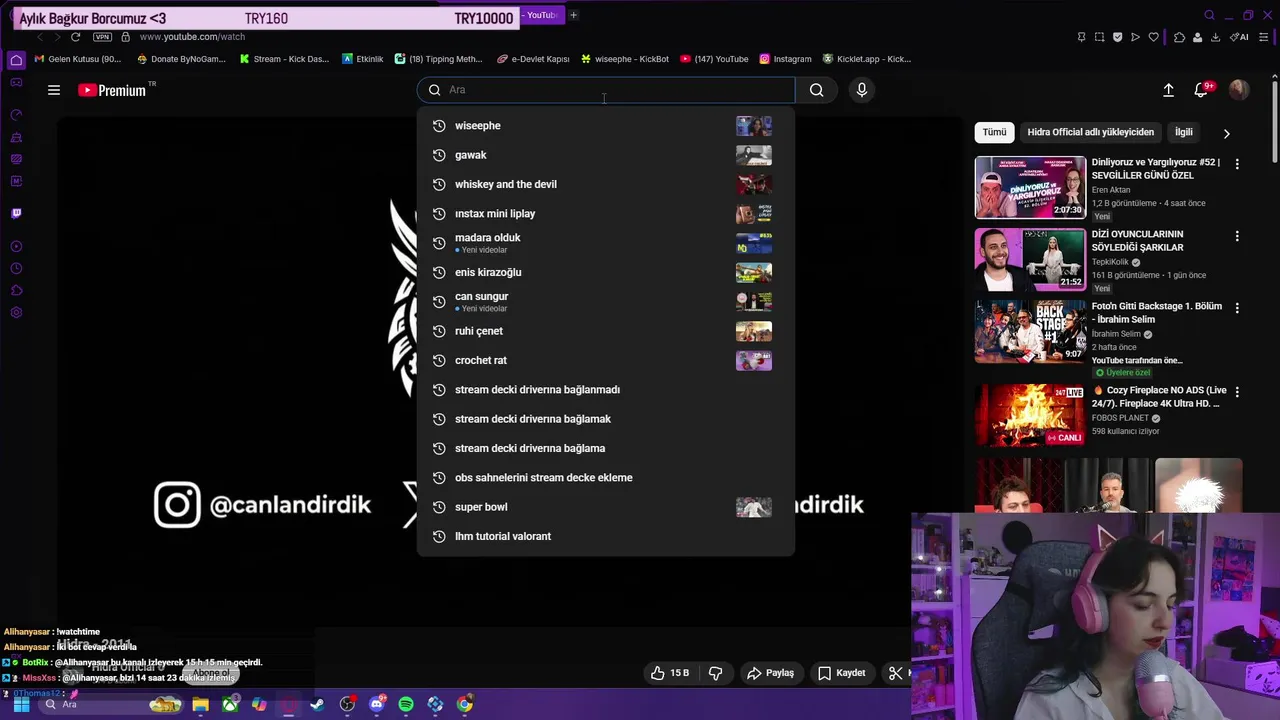
Task: Open Dizi Oyuncularının Söylediği Şarkılar thumbnail
Action: [x=1030, y=259]
